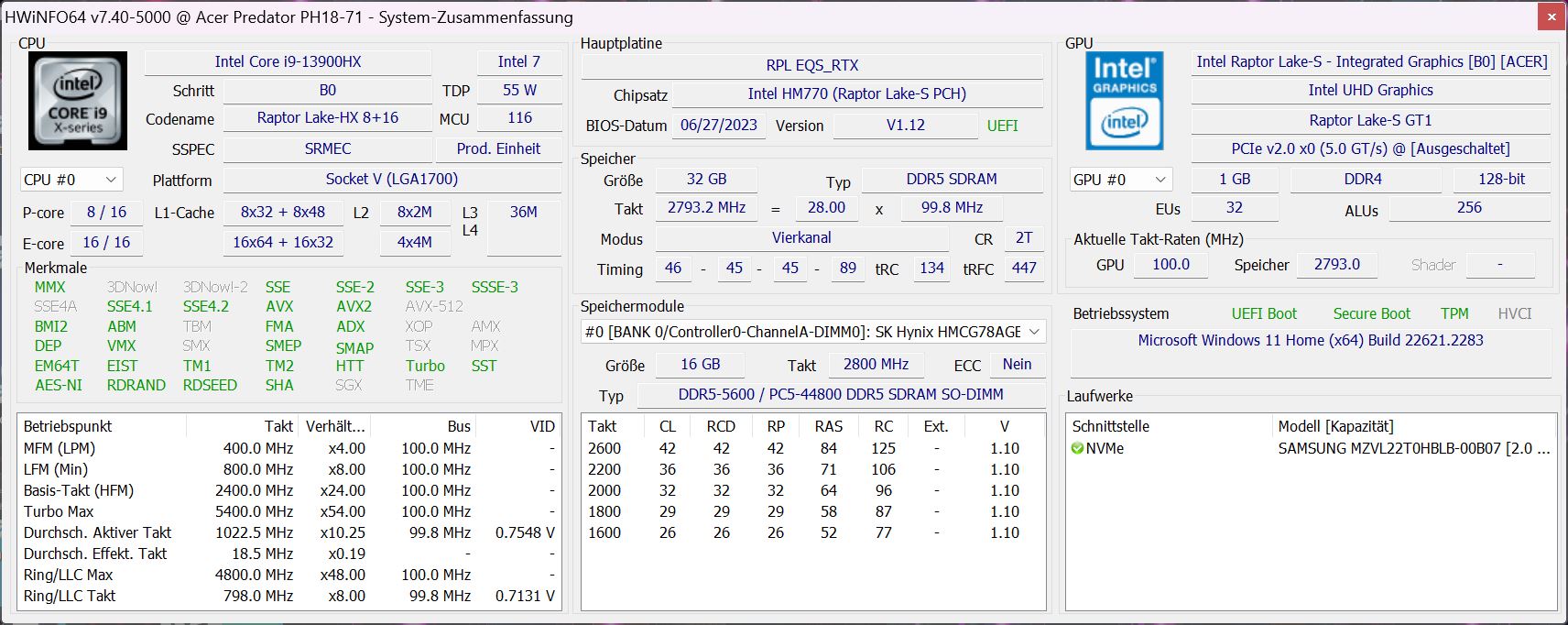This screenshot has width=1568, height=625.
Task: Open the CPU #0 selector dropdown
Action: click(x=71, y=180)
